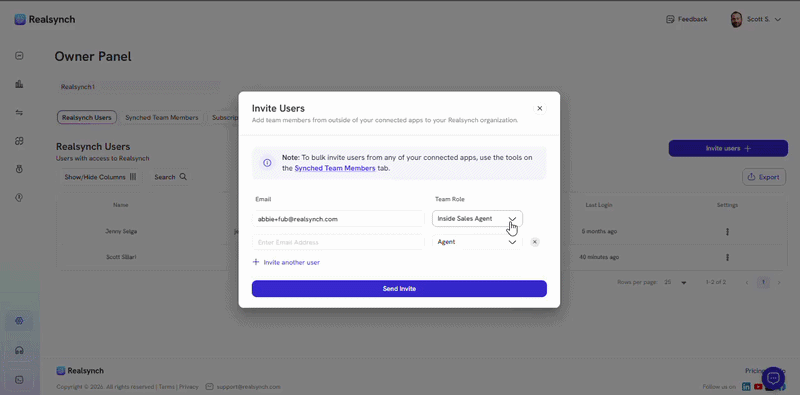Open the Inside Sales Agent team role dropdown
Viewport: 800px width, 395px height.
[x=477, y=218]
